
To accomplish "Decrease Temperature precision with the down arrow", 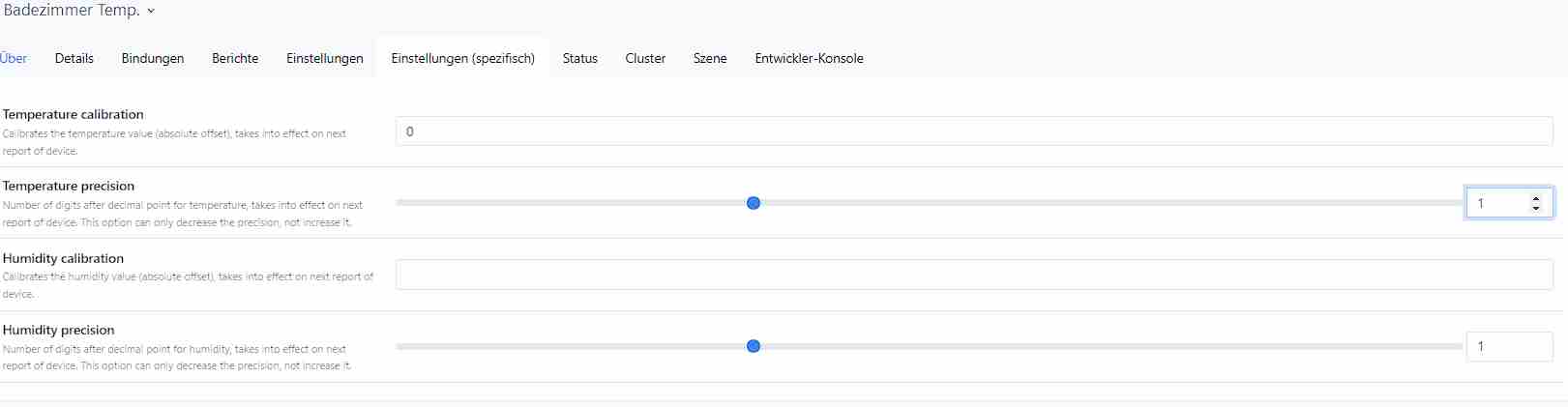I will (x=1536, y=208).
